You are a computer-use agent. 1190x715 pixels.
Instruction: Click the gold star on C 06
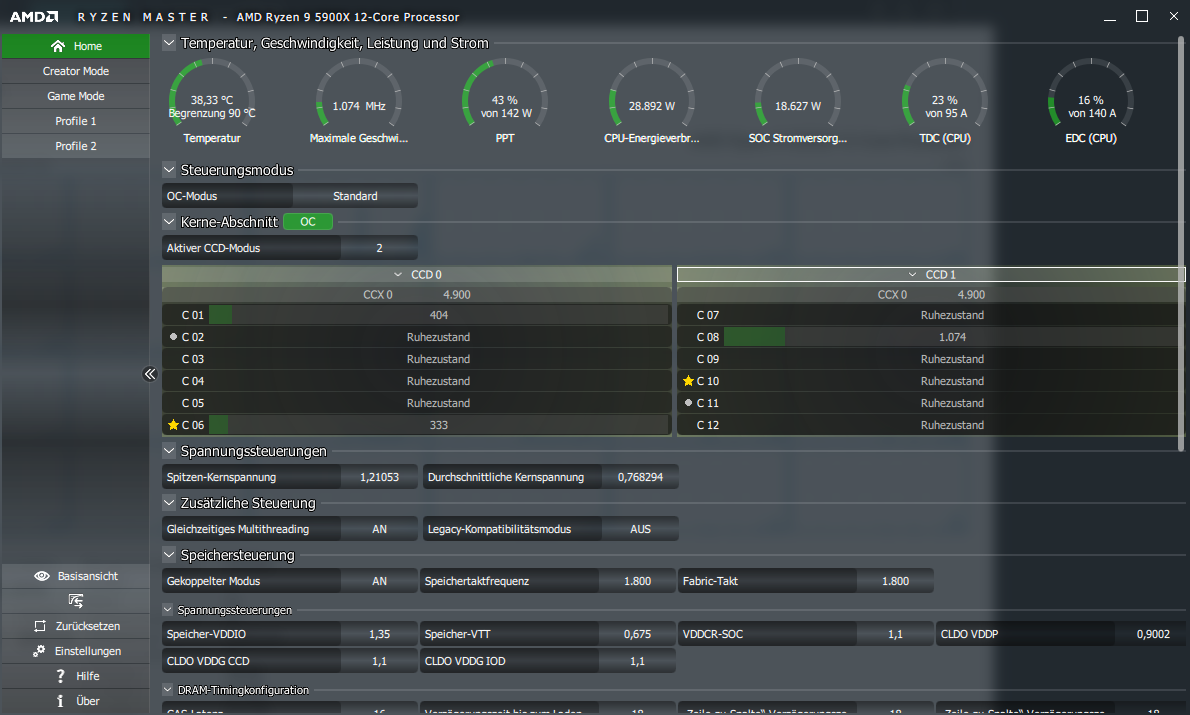pos(173,425)
